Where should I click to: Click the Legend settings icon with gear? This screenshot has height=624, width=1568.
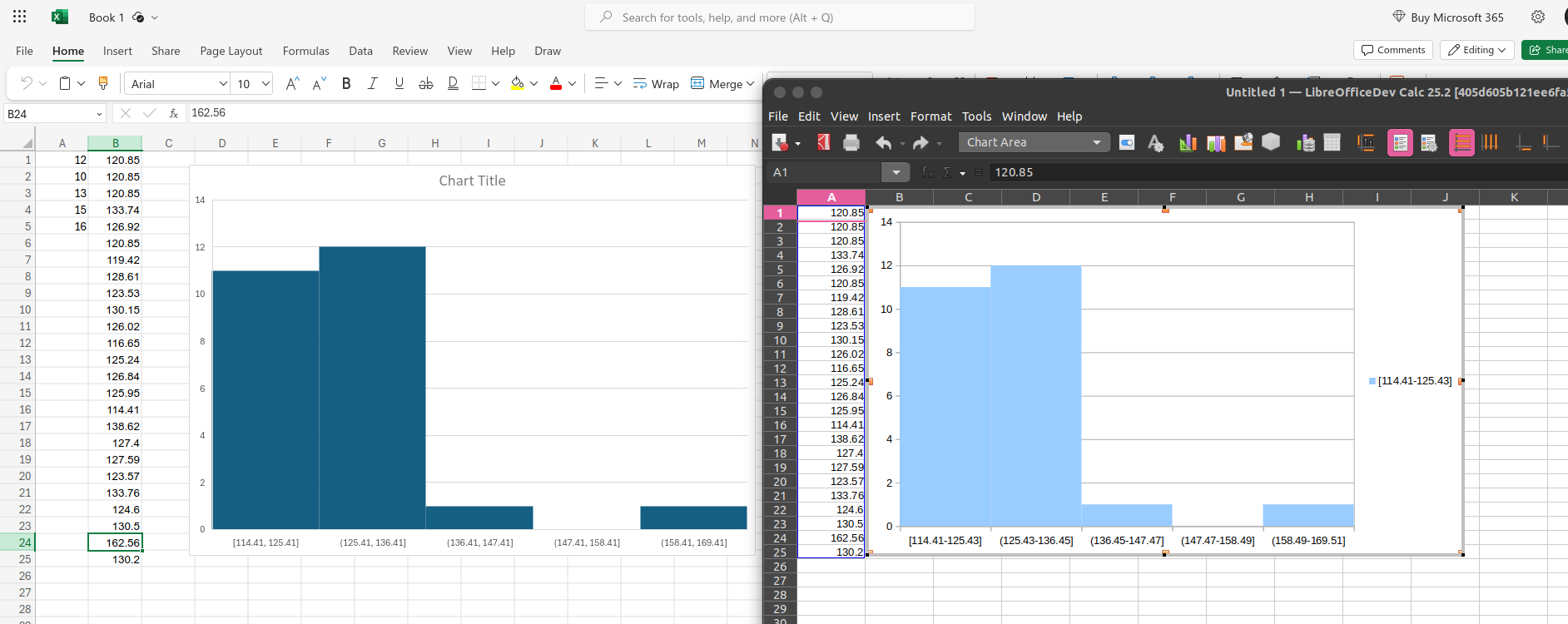1429,142
